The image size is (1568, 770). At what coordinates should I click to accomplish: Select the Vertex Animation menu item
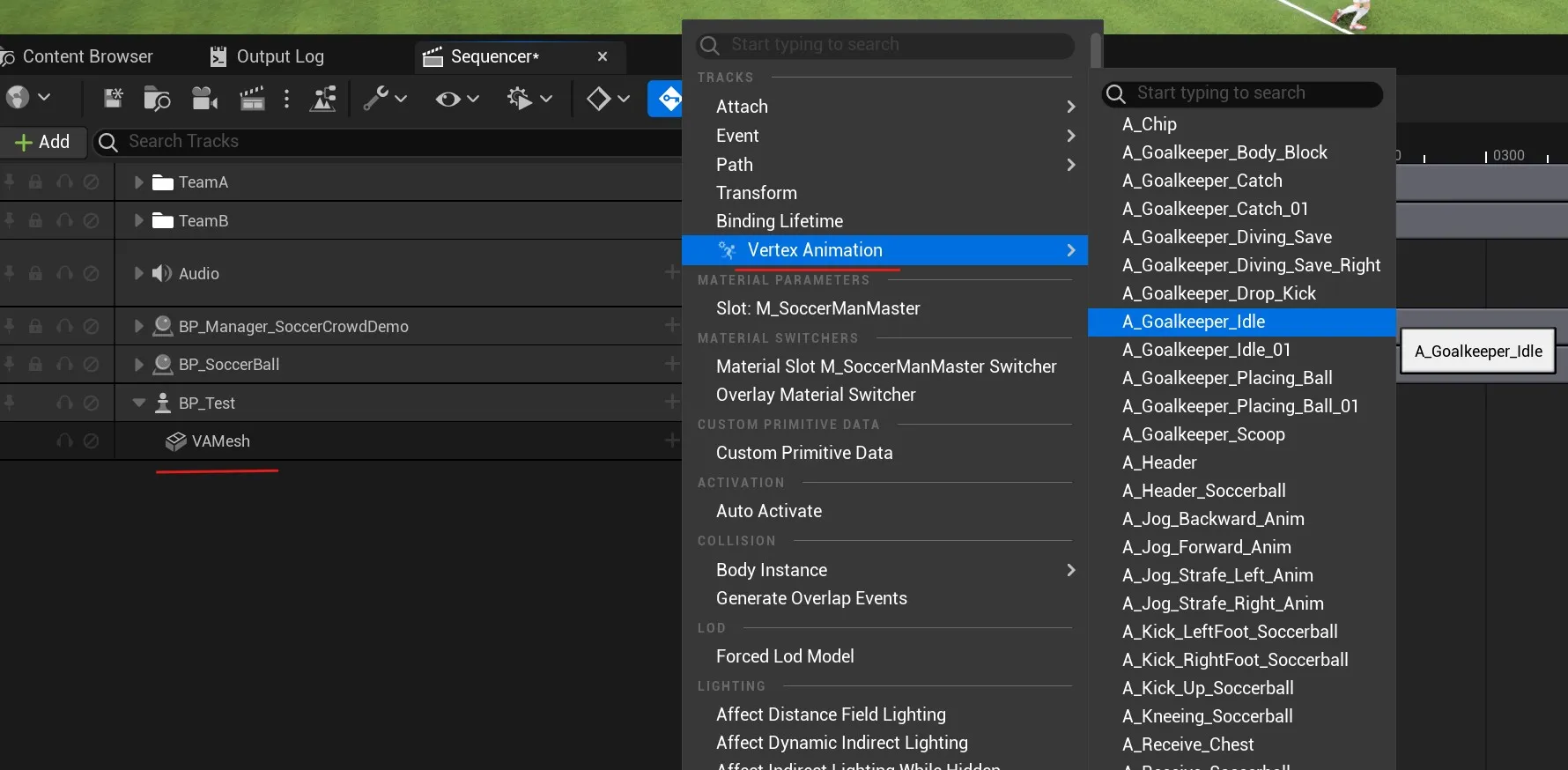[885, 250]
